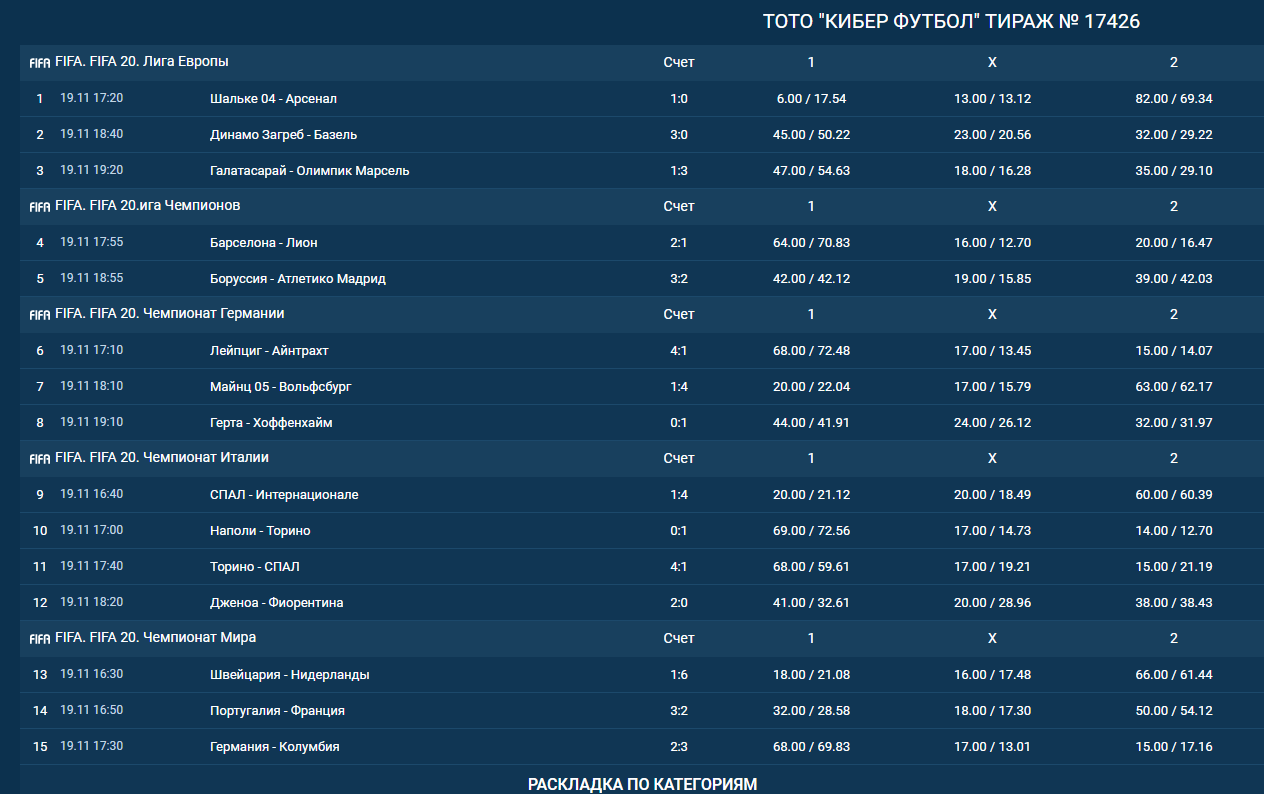Click the FIFA 20. Чемпионат Италии section header
The height and width of the screenshot is (794, 1264).
click(x=162, y=457)
